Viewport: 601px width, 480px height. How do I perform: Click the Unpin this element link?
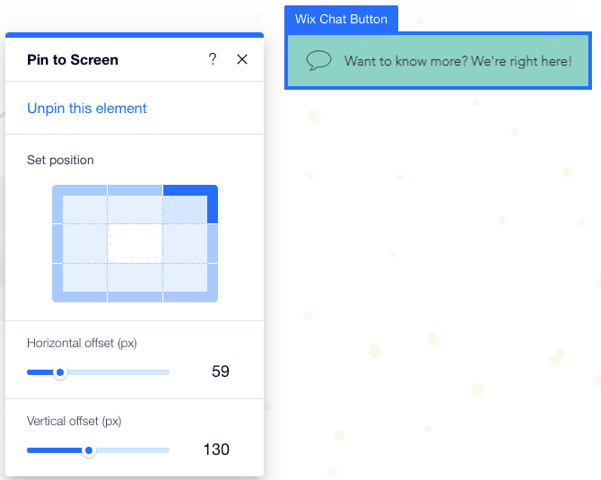[x=87, y=108]
